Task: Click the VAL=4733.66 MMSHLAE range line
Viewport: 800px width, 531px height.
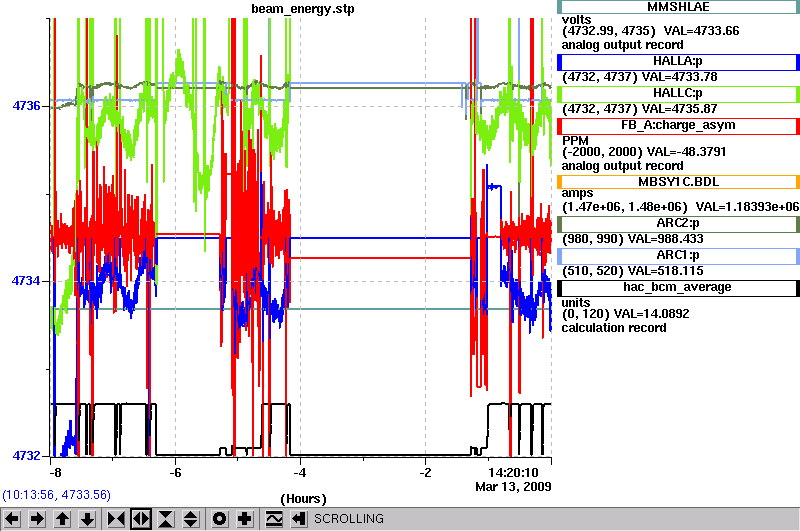Action: coord(651,31)
